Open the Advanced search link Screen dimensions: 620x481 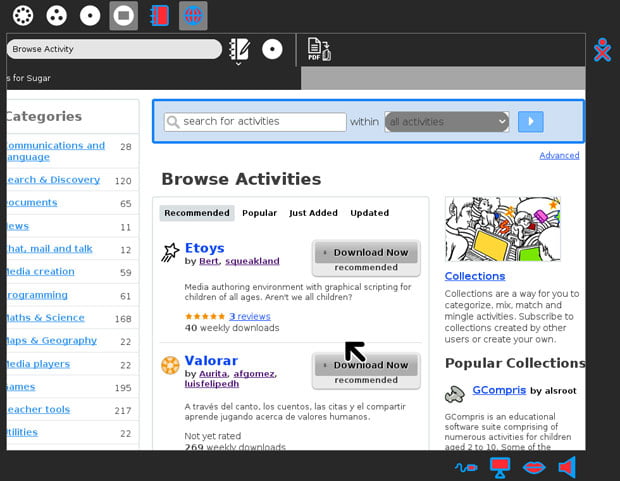(x=559, y=155)
